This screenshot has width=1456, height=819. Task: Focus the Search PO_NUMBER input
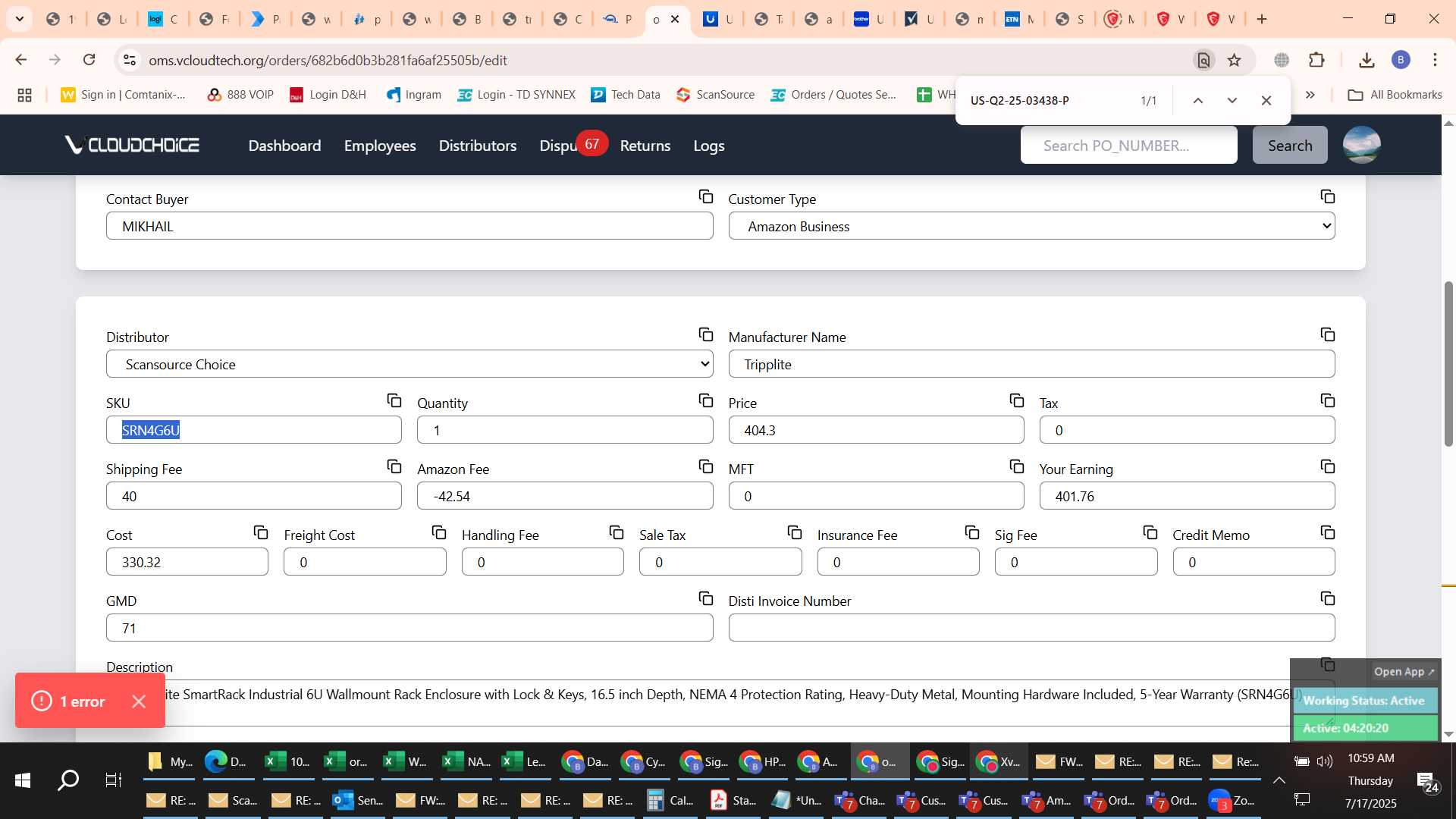[1128, 145]
